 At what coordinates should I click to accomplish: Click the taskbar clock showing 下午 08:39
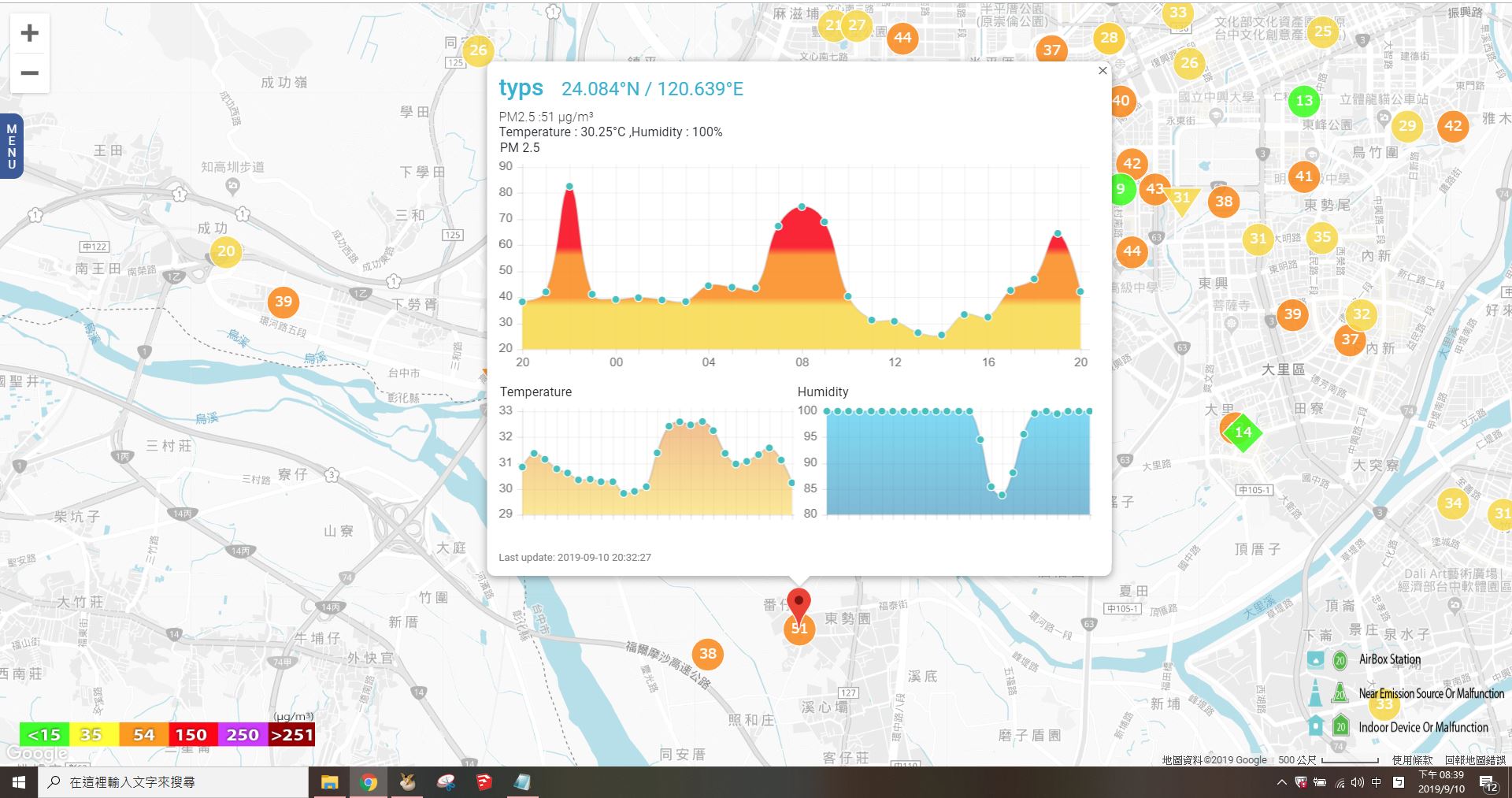tap(1441, 782)
